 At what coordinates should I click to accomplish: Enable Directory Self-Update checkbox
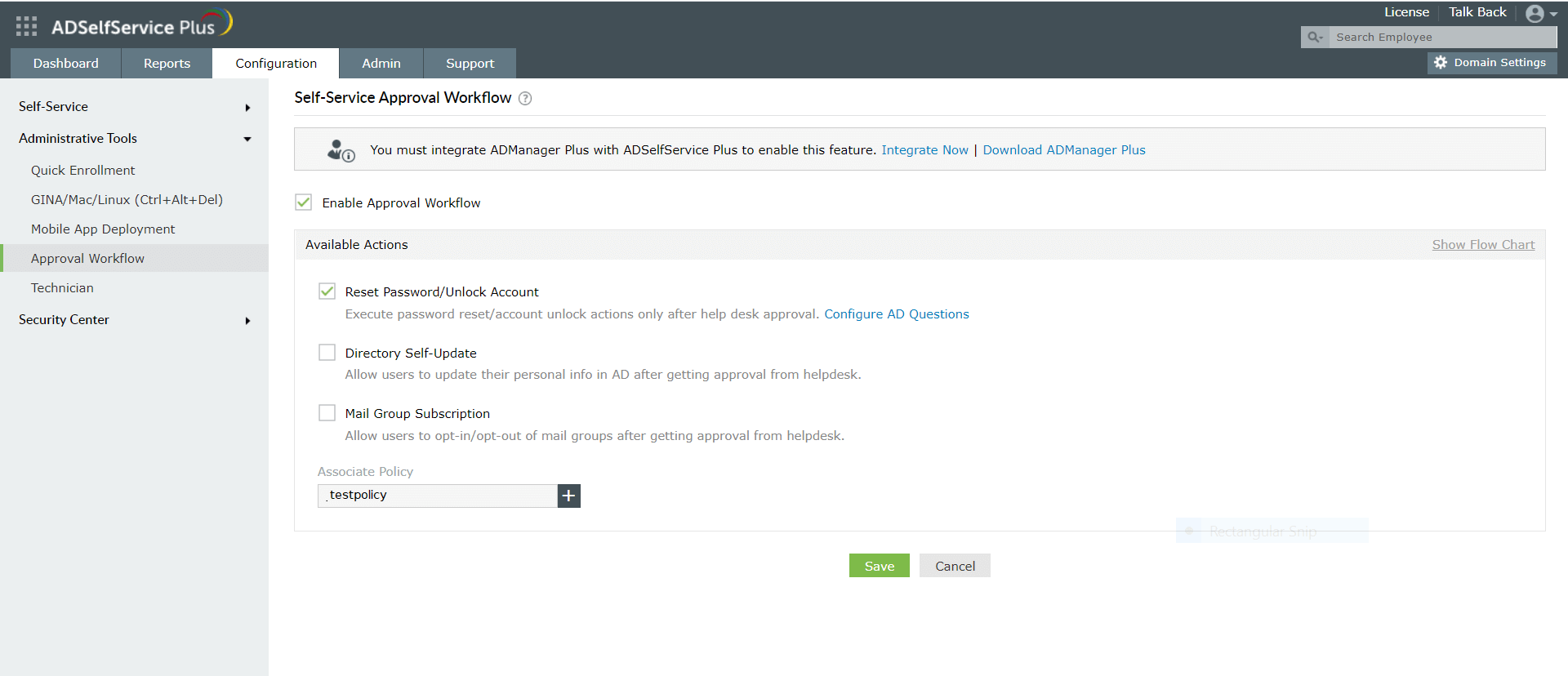pos(327,353)
